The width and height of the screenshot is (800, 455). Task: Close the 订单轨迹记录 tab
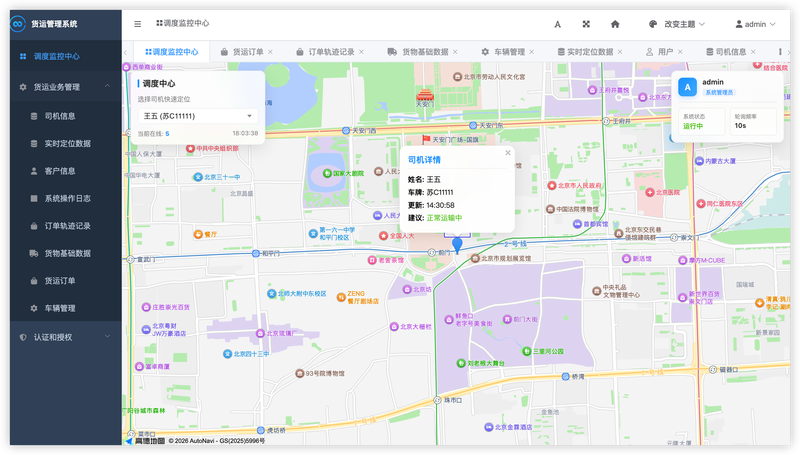coord(361,52)
